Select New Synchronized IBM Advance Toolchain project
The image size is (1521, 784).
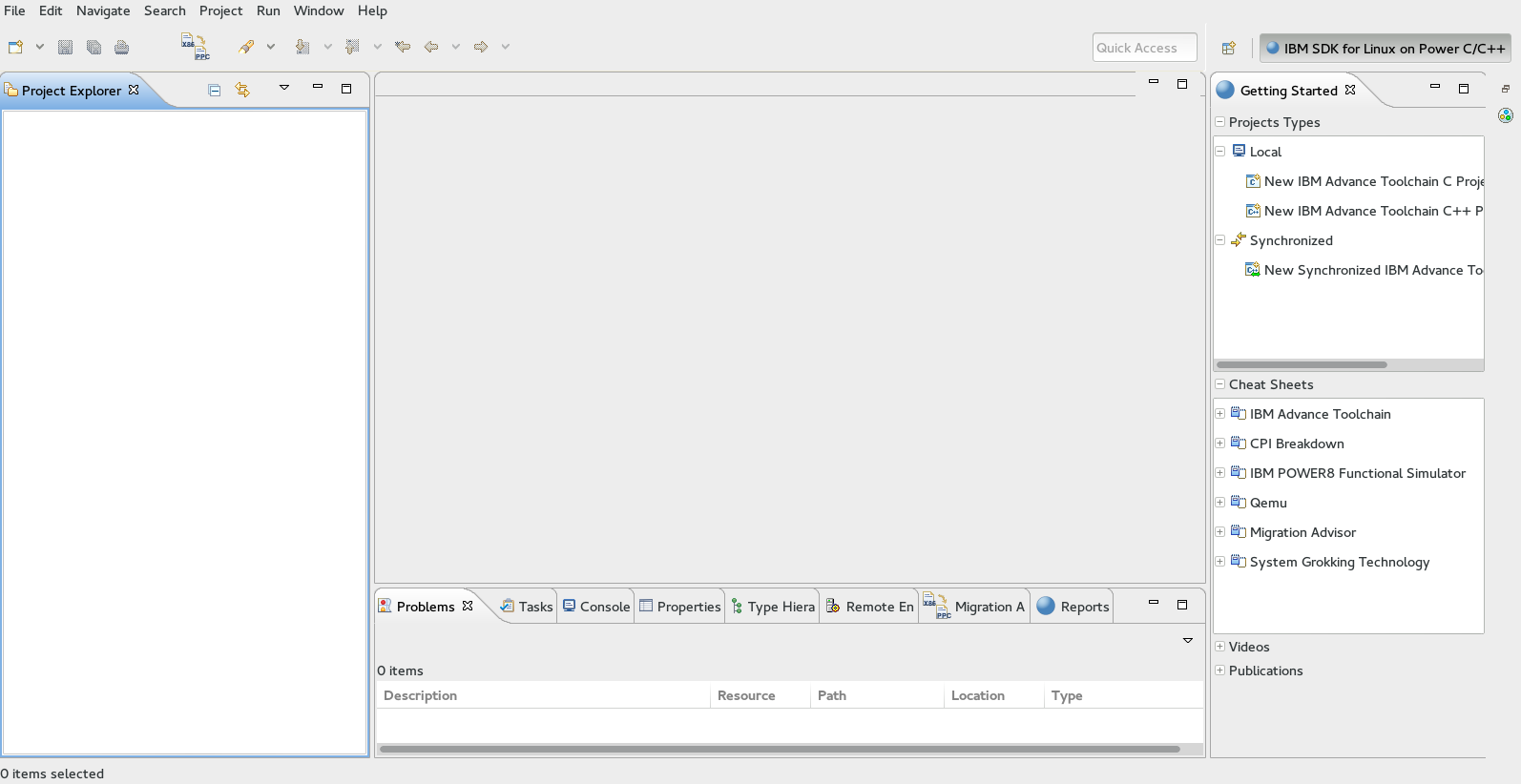[x=1365, y=270]
